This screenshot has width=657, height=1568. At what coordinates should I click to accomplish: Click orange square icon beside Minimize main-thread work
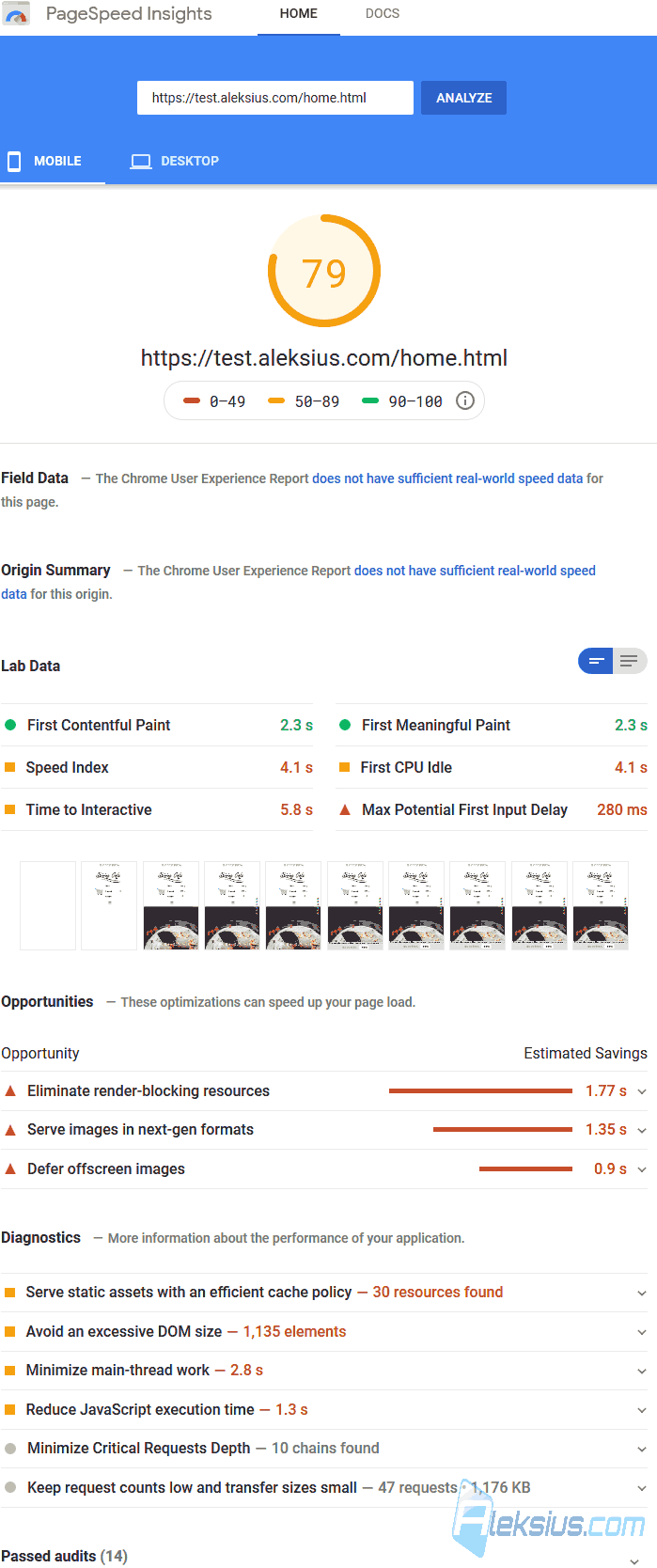point(10,1371)
